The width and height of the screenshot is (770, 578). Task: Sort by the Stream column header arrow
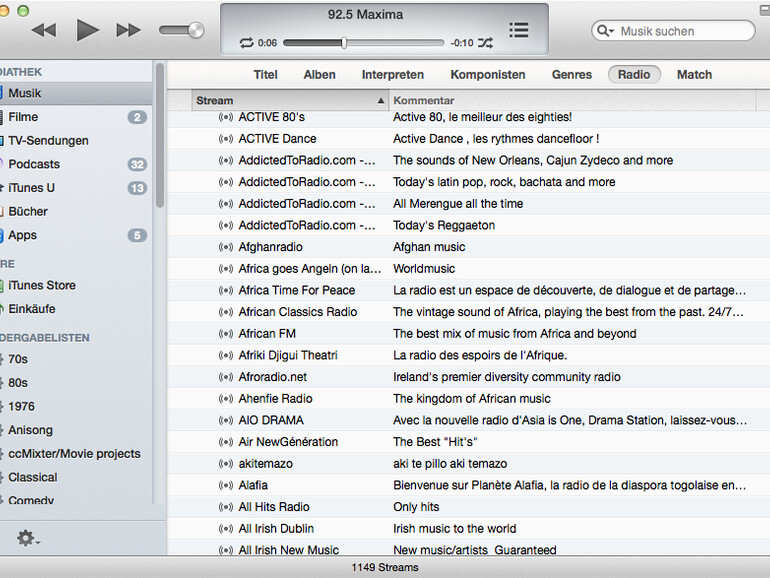pyautogui.click(x=381, y=101)
